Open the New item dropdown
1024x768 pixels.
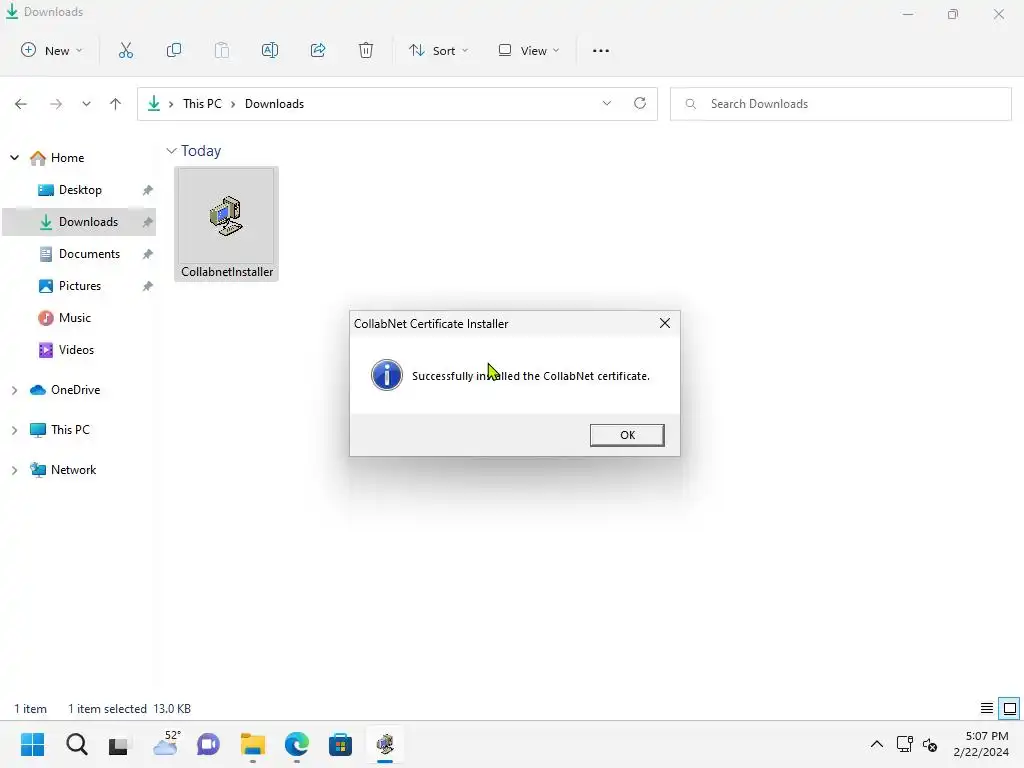pyautogui.click(x=52, y=50)
